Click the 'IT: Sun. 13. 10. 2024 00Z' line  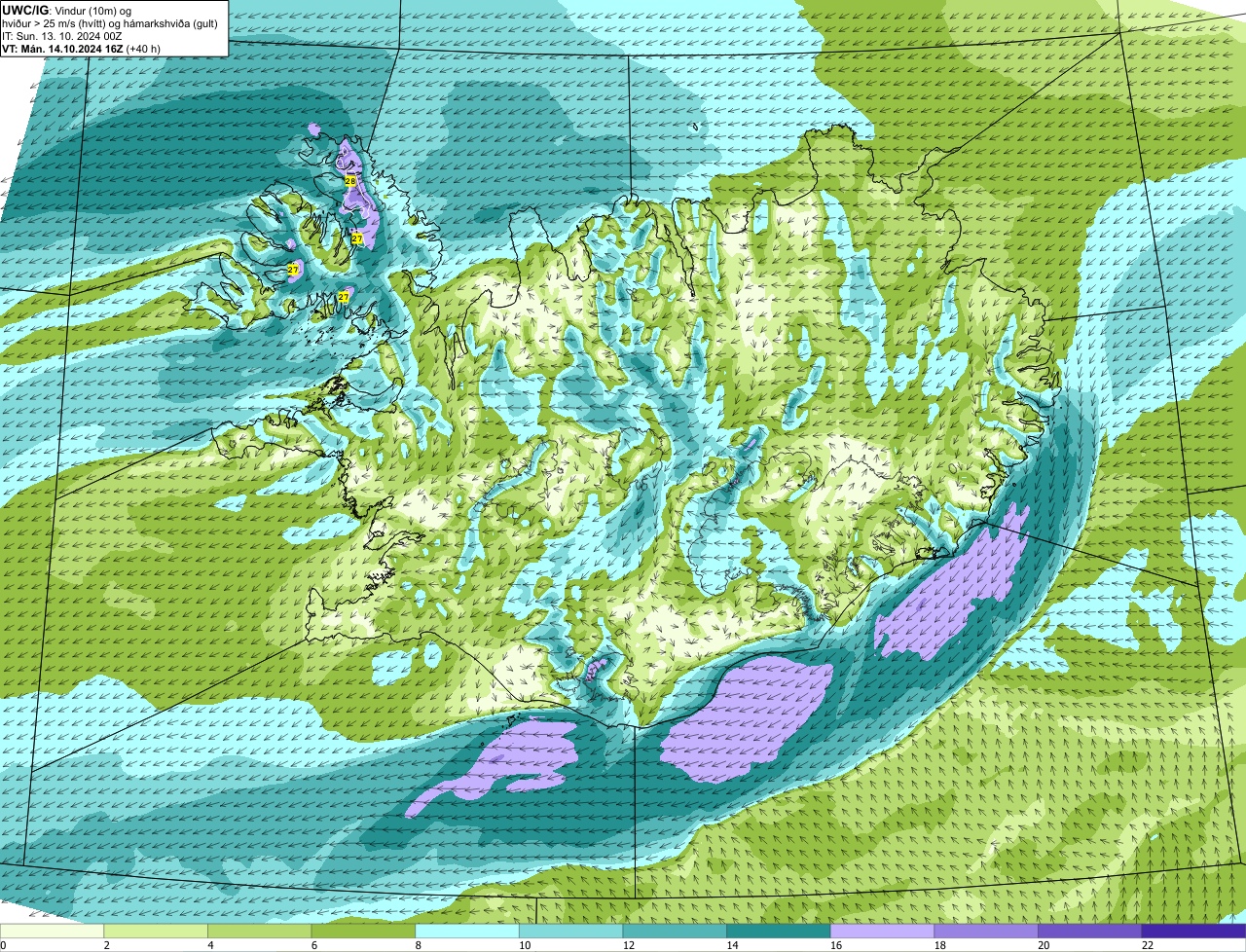click(61, 36)
